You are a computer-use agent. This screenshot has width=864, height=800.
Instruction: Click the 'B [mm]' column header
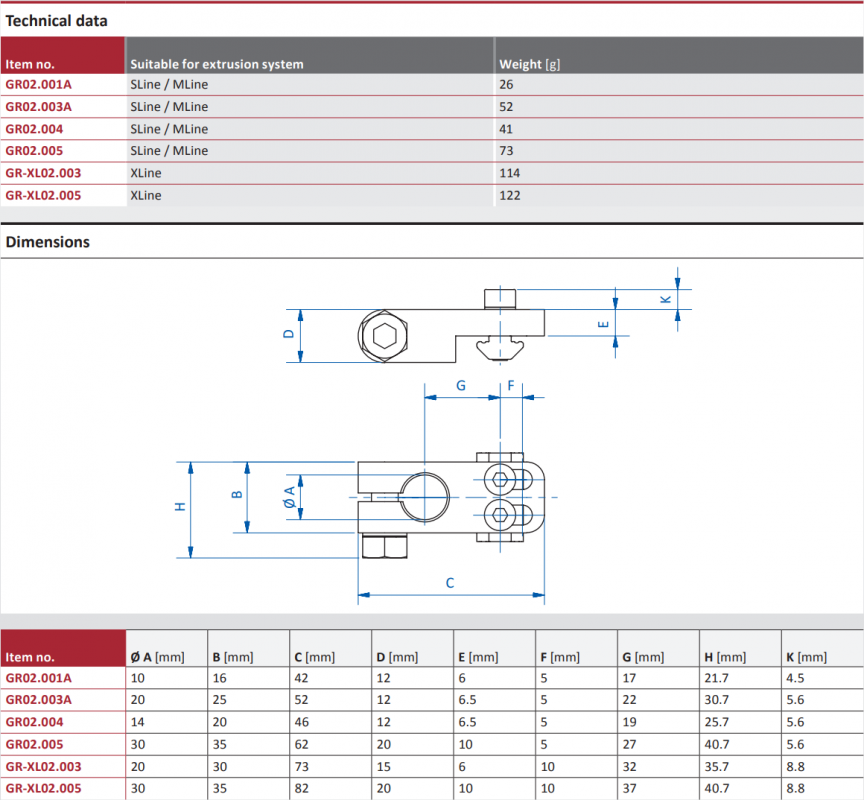tap(233, 657)
